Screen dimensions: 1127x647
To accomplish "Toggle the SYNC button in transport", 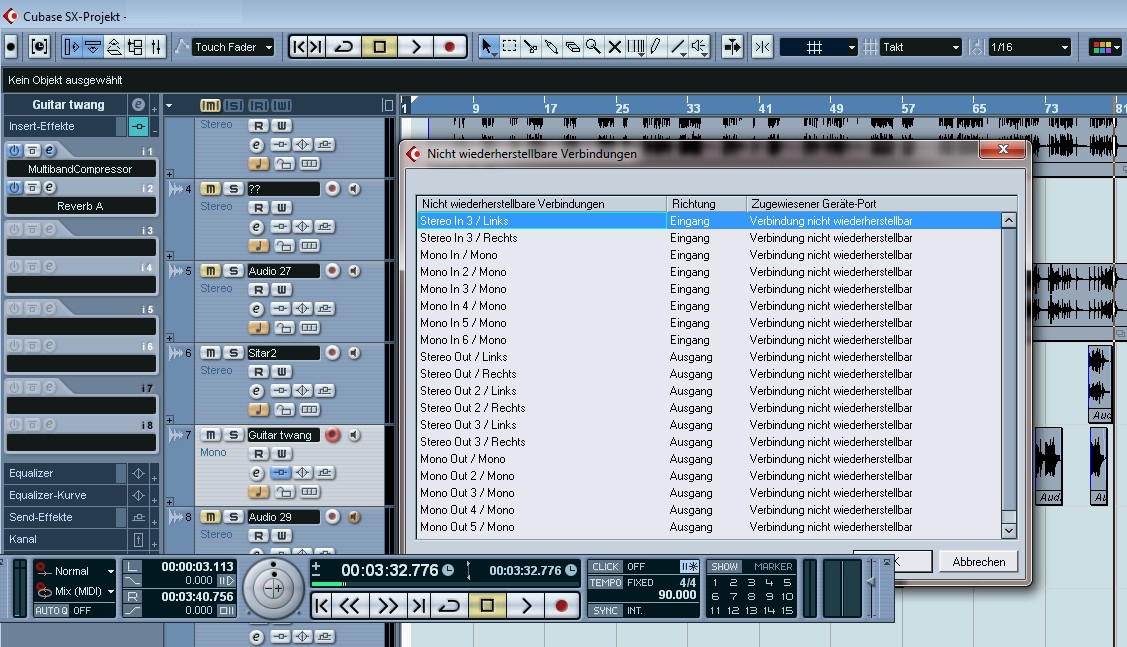I will [605, 610].
